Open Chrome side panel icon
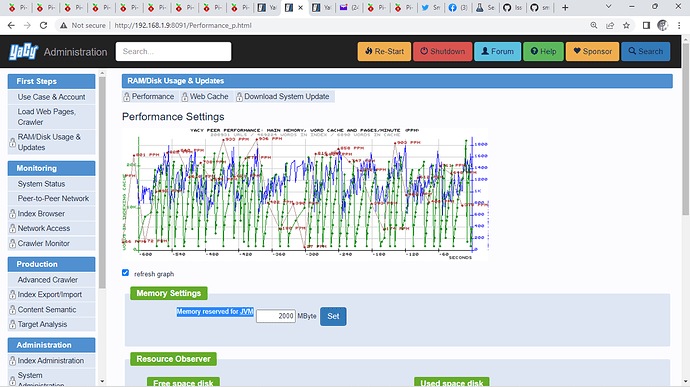 pos(646,26)
